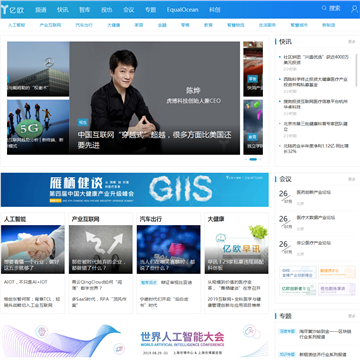Screen dimensions: 360x360
Task: Open the 世界人工智能大会 banner
Action: (x=135, y=340)
